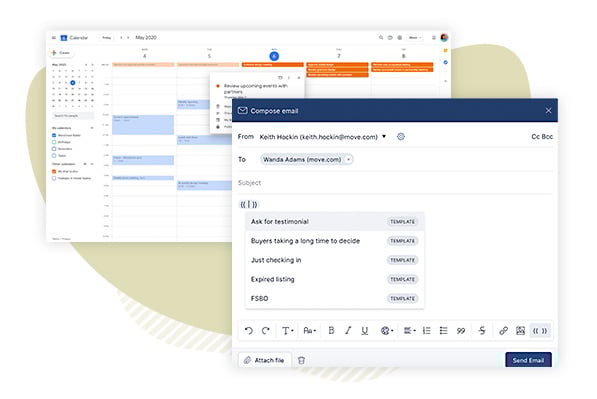Send the email
Screen dimensions: 597x399
coord(528,360)
